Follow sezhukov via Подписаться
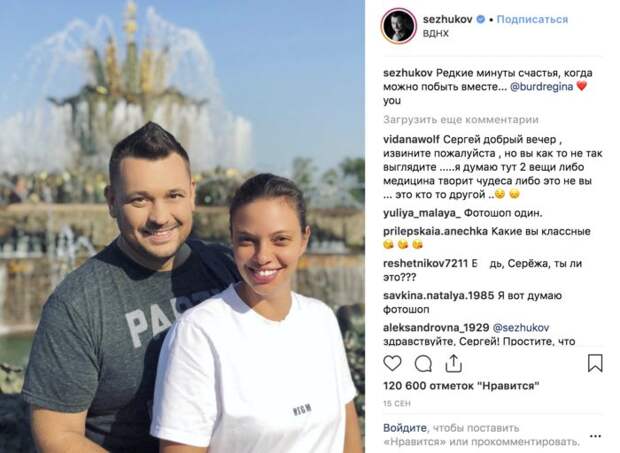Viewport: 620px width, 453px height. click(x=532, y=19)
